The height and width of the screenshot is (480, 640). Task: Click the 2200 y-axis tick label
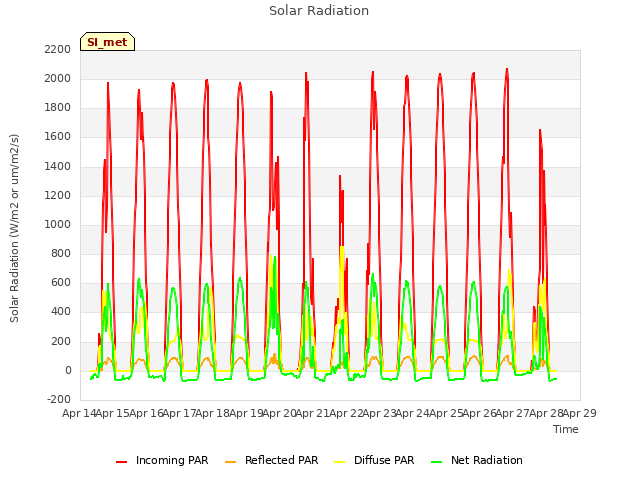coord(58,49)
